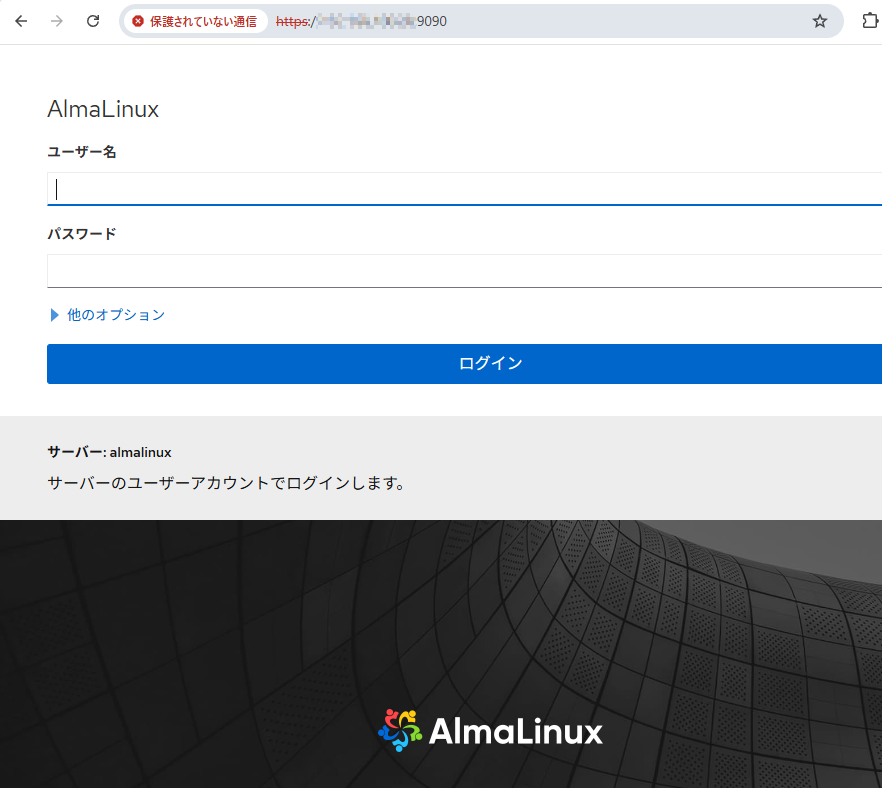The image size is (882, 788).
Task: Click the ユーザー名 field label
Action: pyautogui.click(x=82, y=152)
